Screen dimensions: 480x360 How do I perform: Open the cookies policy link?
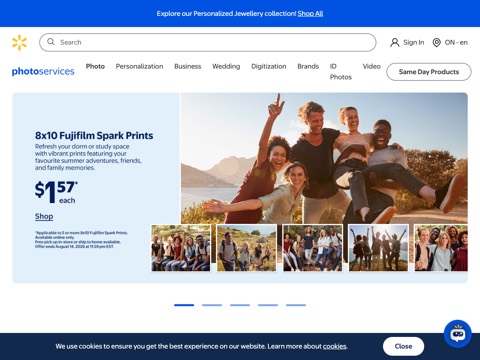(335, 346)
